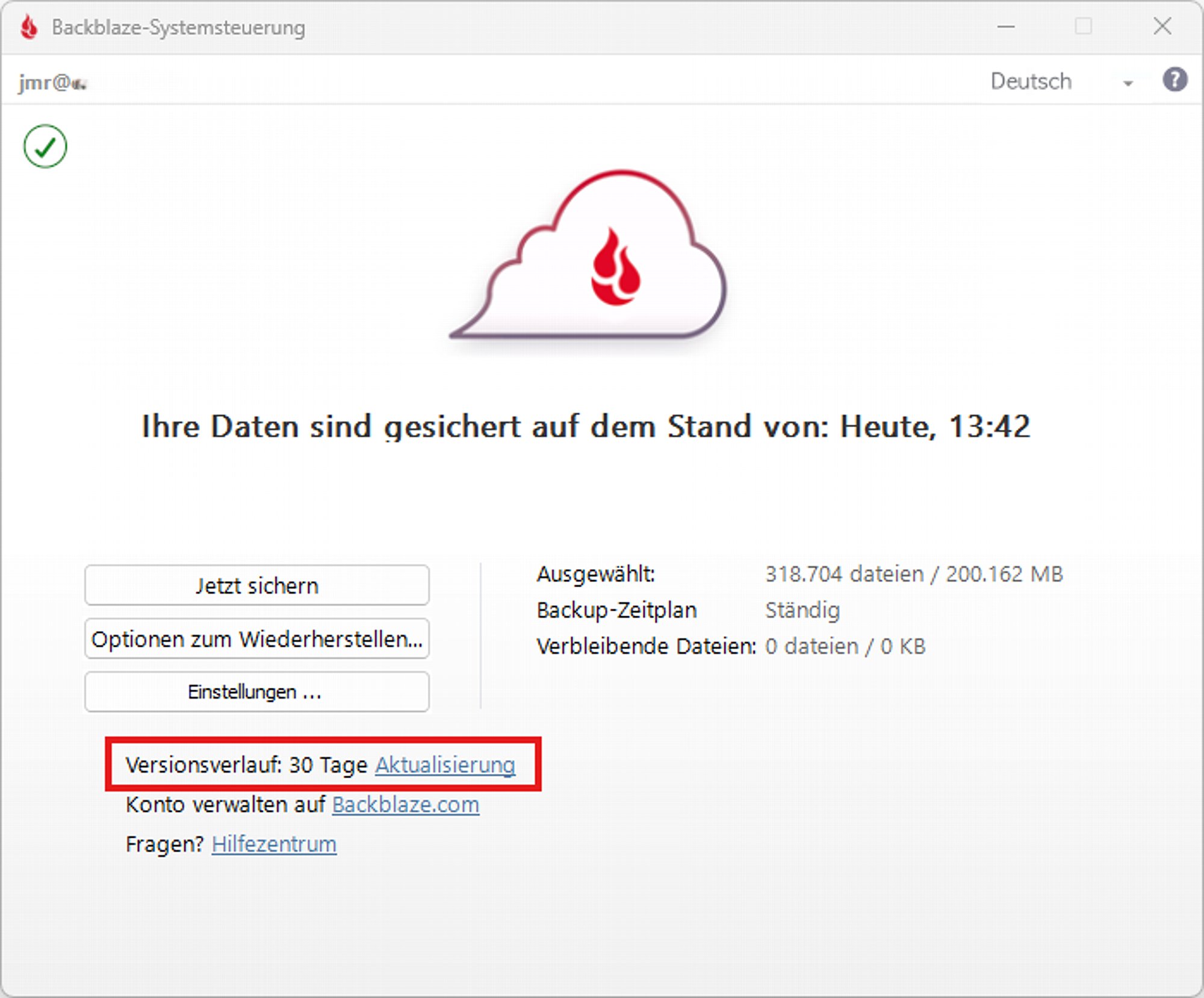
Task: Click the backup status headline text
Action: click(x=586, y=426)
